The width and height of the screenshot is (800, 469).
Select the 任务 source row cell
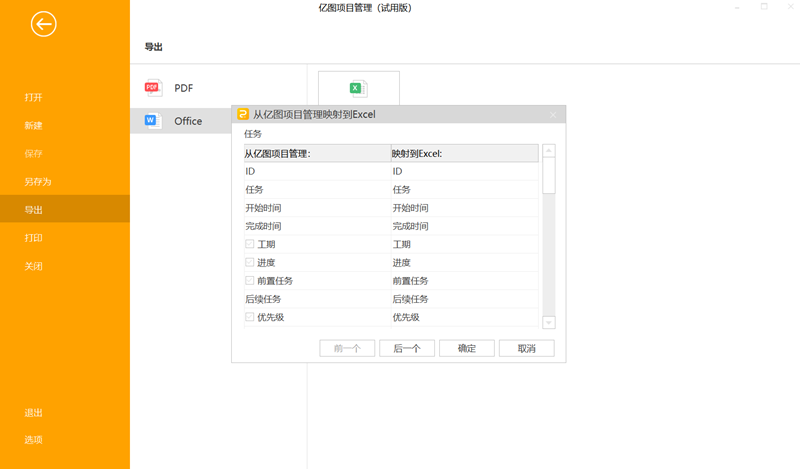pos(317,190)
